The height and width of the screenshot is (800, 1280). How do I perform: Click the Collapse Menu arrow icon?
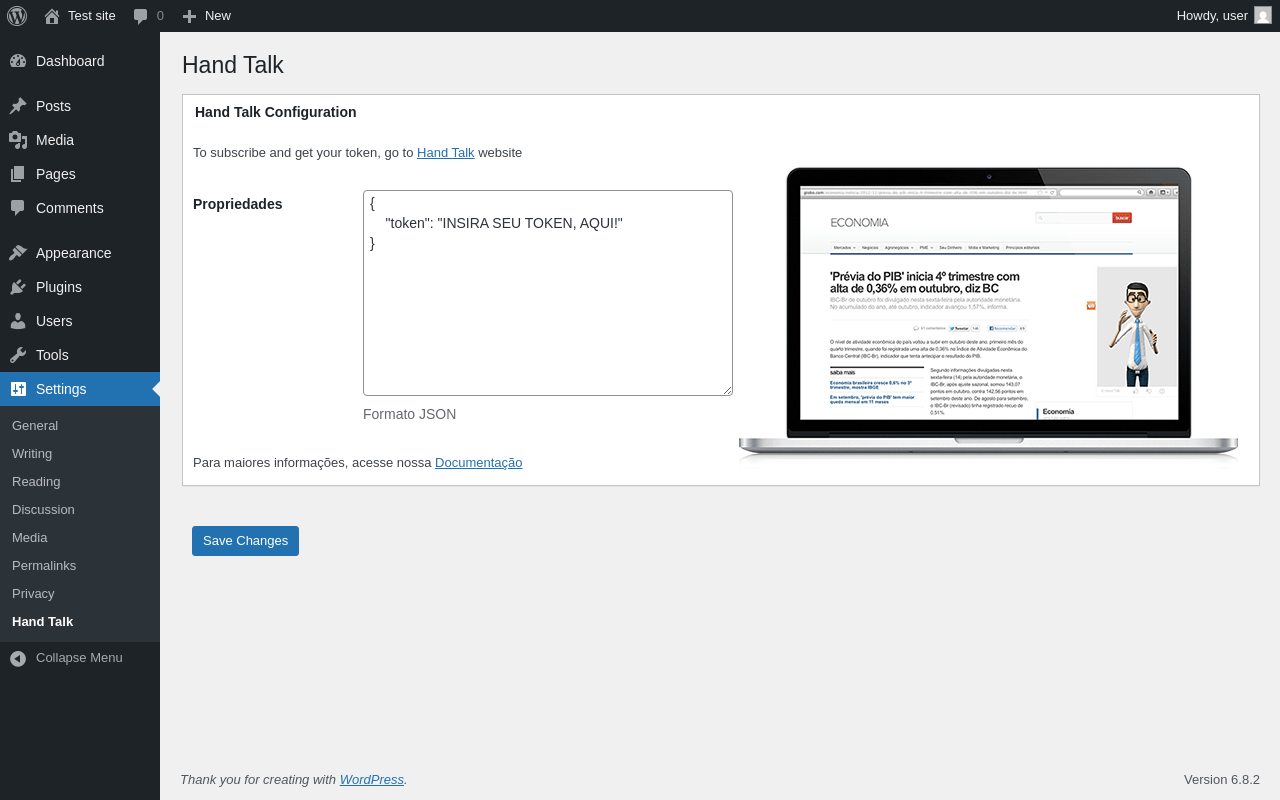point(18,658)
